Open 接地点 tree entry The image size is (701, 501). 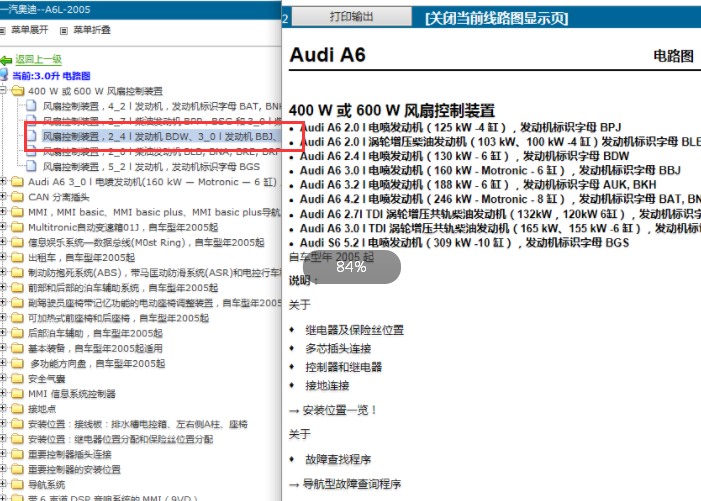(x=42, y=409)
